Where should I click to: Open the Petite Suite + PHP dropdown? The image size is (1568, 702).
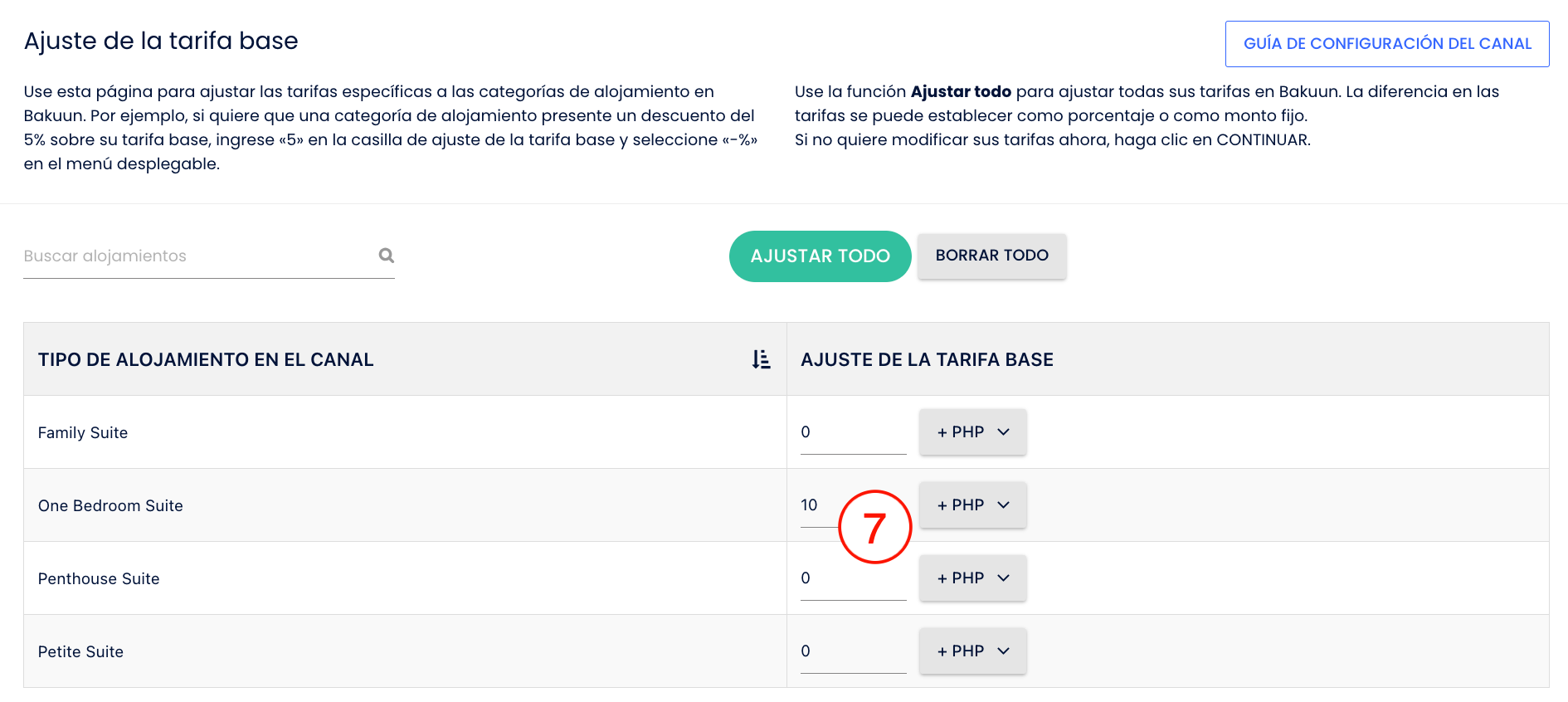point(973,651)
